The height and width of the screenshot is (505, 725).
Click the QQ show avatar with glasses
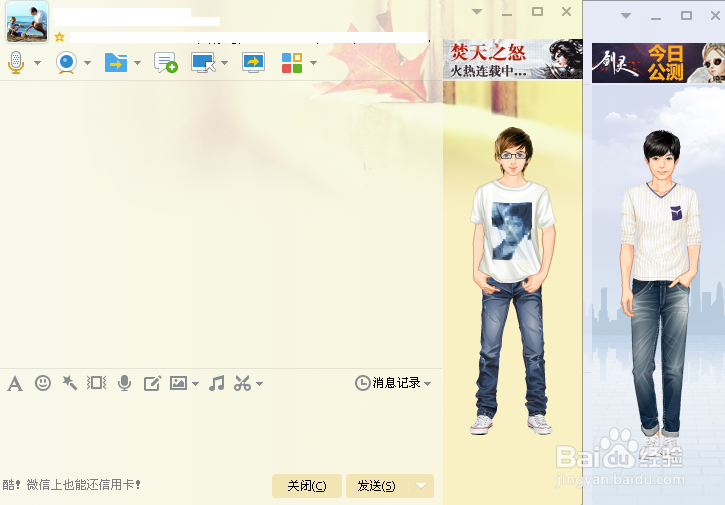[513, 281]
